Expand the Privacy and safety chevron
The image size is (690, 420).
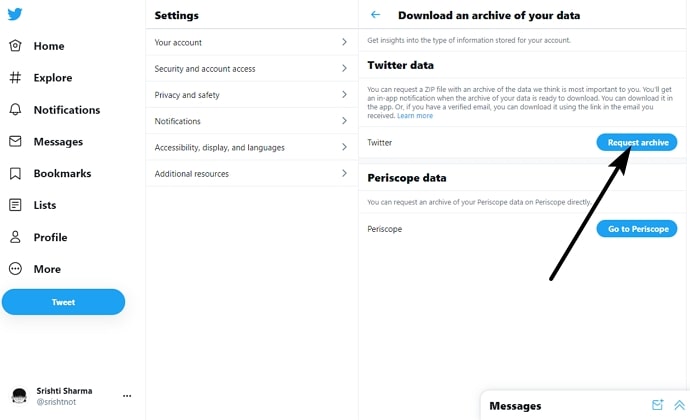coord(344,94)
